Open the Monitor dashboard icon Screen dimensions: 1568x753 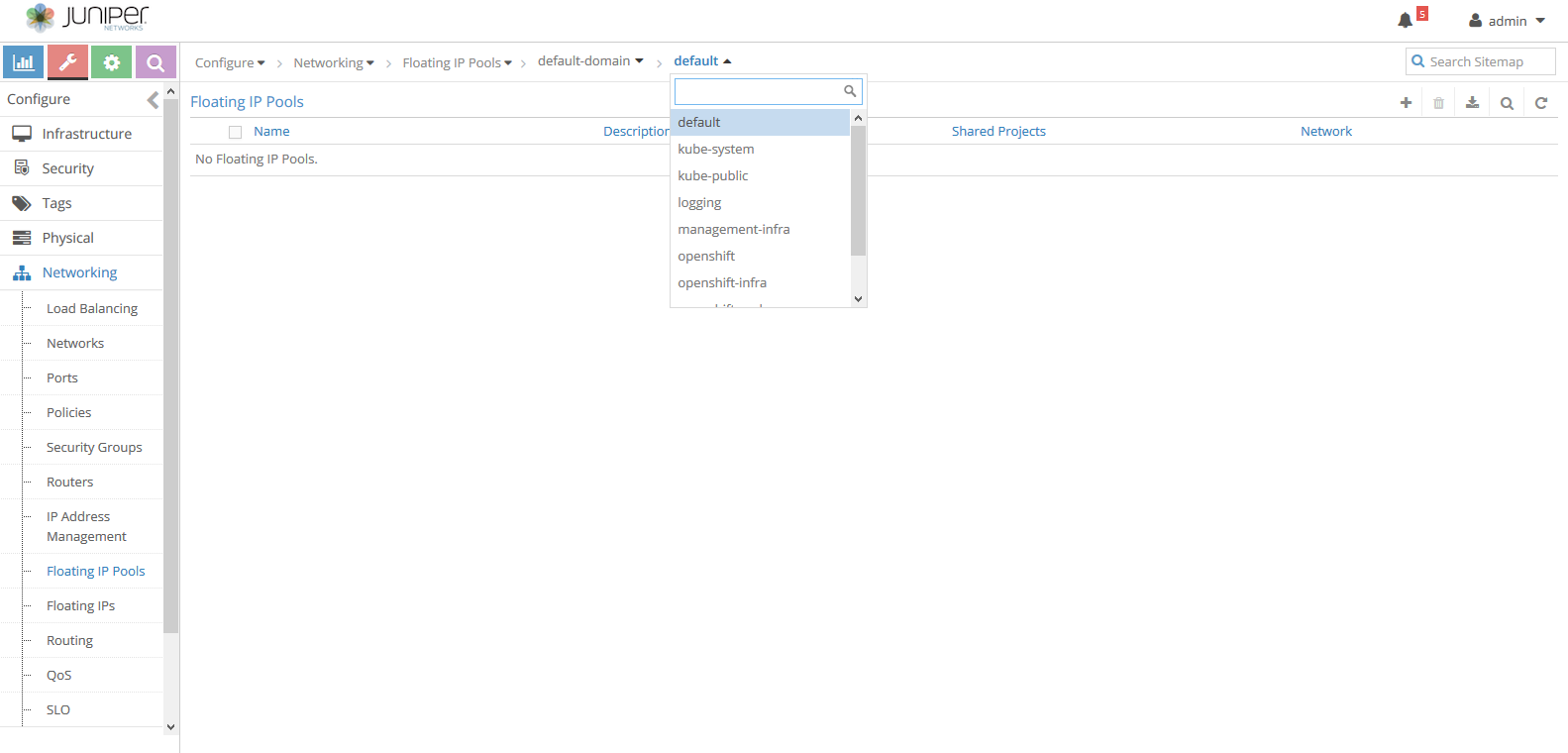point(23,62)
